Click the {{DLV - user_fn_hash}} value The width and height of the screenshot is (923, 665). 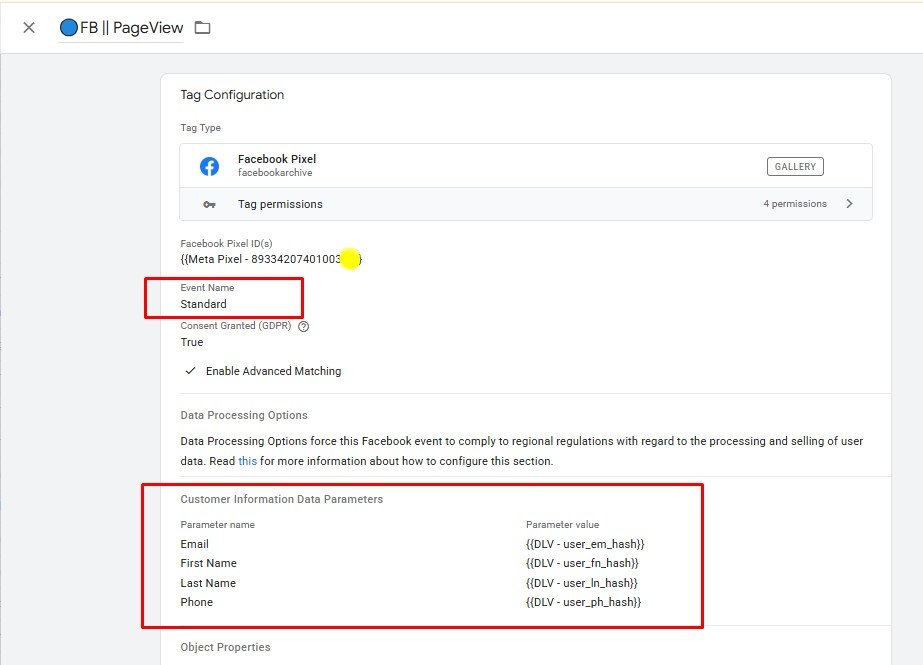[x=582, y=563]
